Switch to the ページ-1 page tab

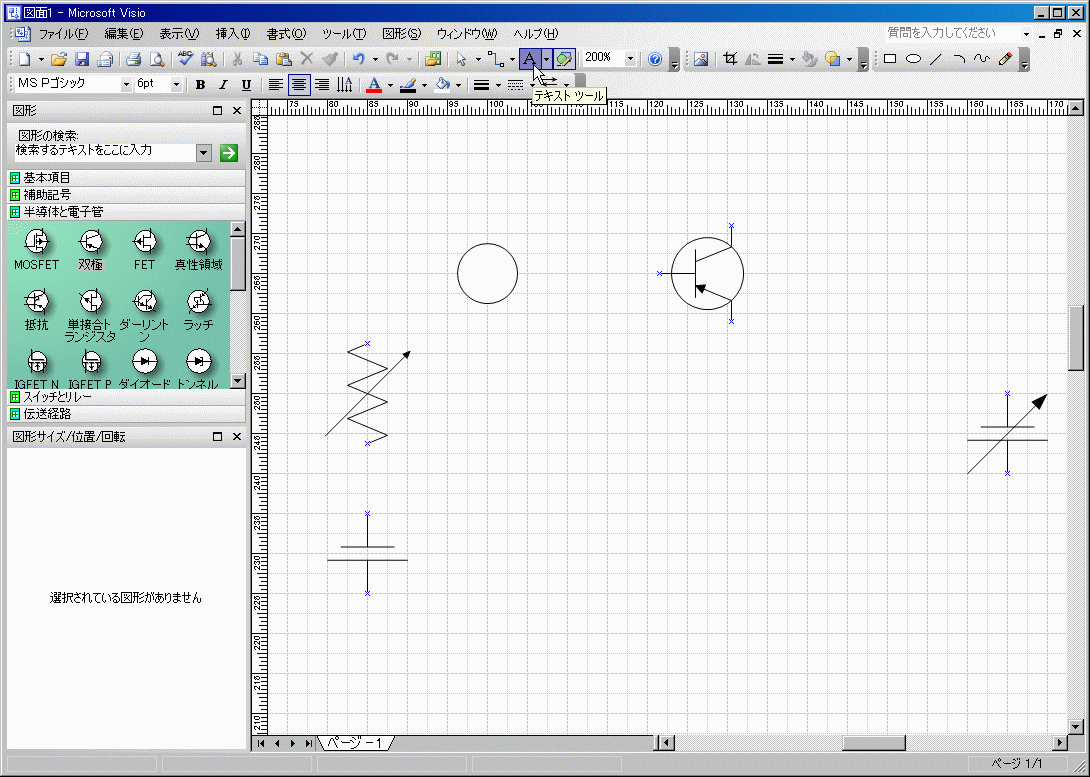click(x=355, y=743)
